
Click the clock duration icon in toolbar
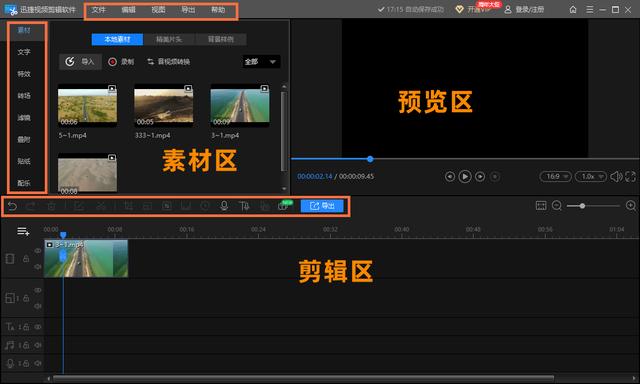pyautogui.click(x=205, y=206)
